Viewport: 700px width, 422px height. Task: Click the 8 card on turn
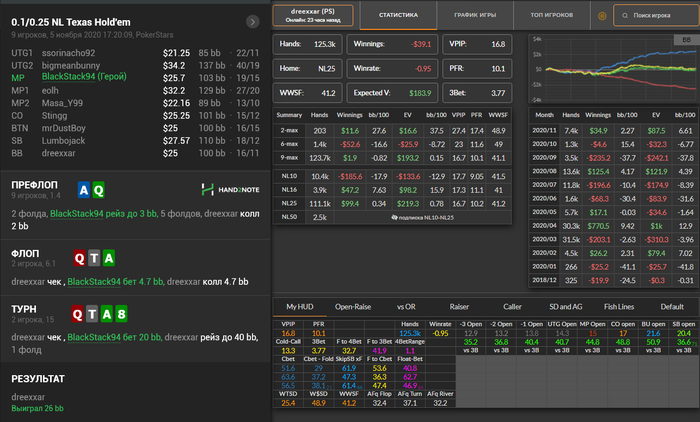pos(121,313)
